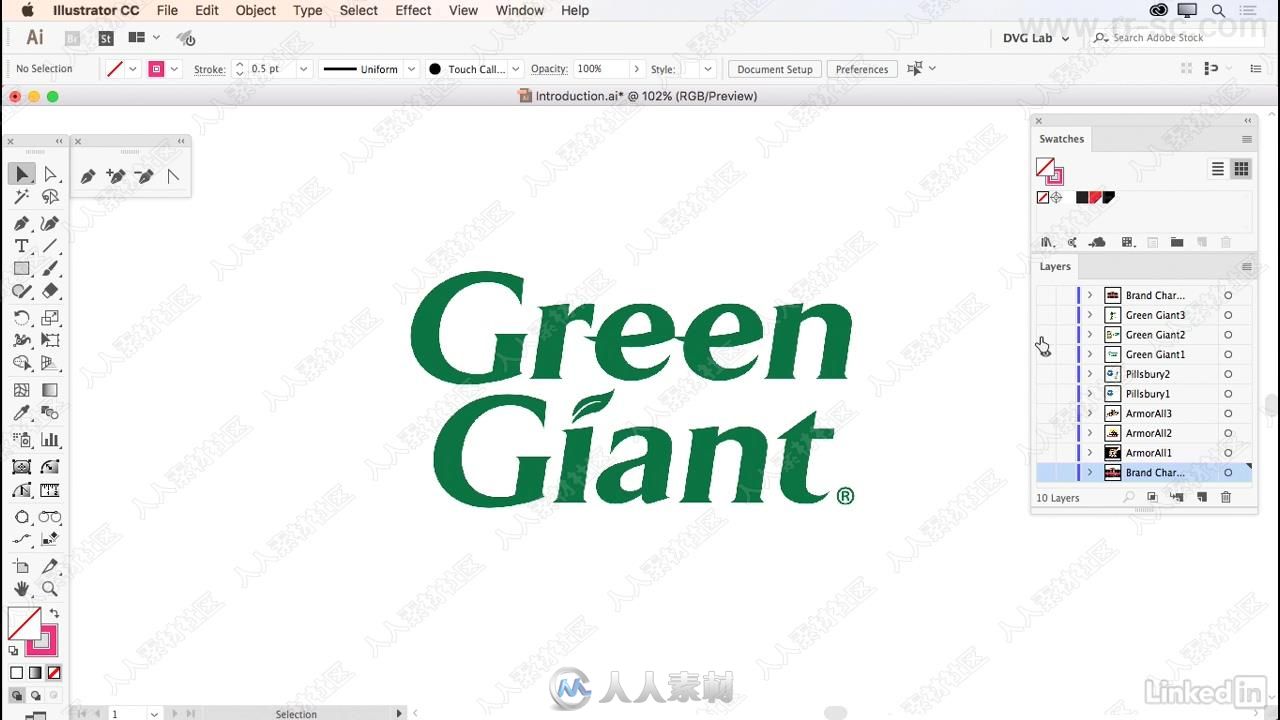
Task: Open the DVG Lab workspace switcher
Action: (1036, 38)
